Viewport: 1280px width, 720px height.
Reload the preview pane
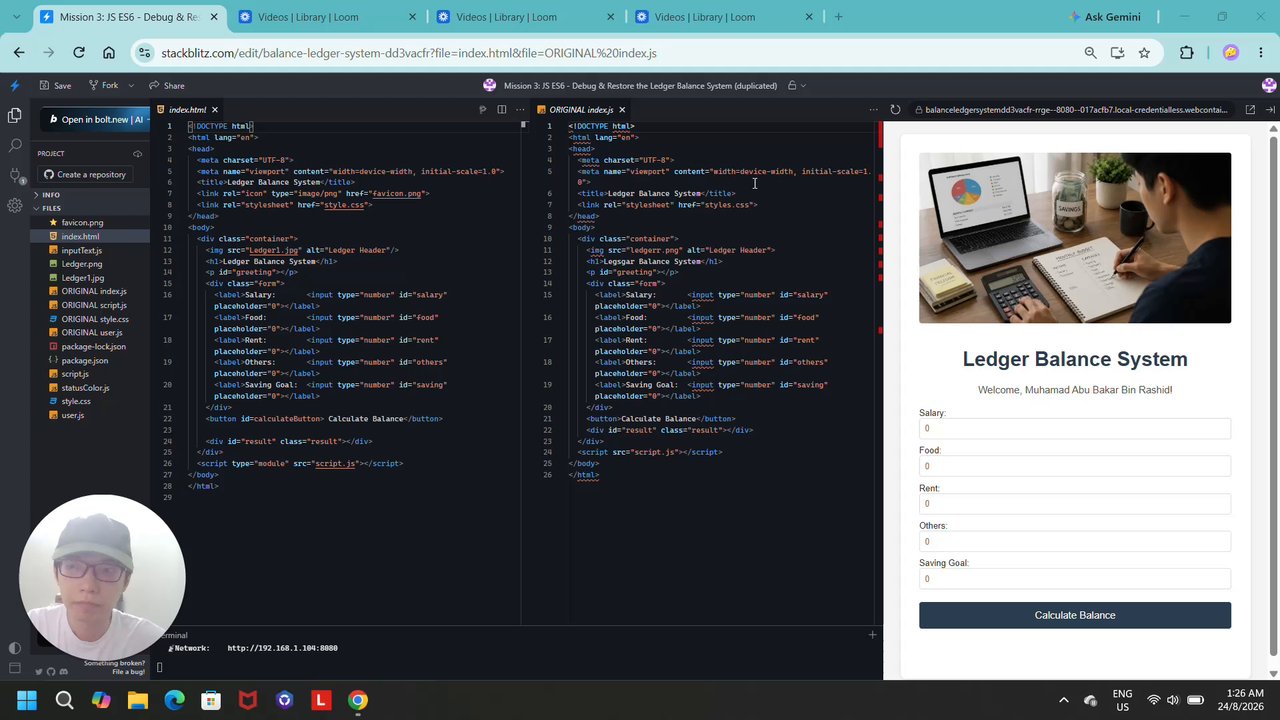895,110
